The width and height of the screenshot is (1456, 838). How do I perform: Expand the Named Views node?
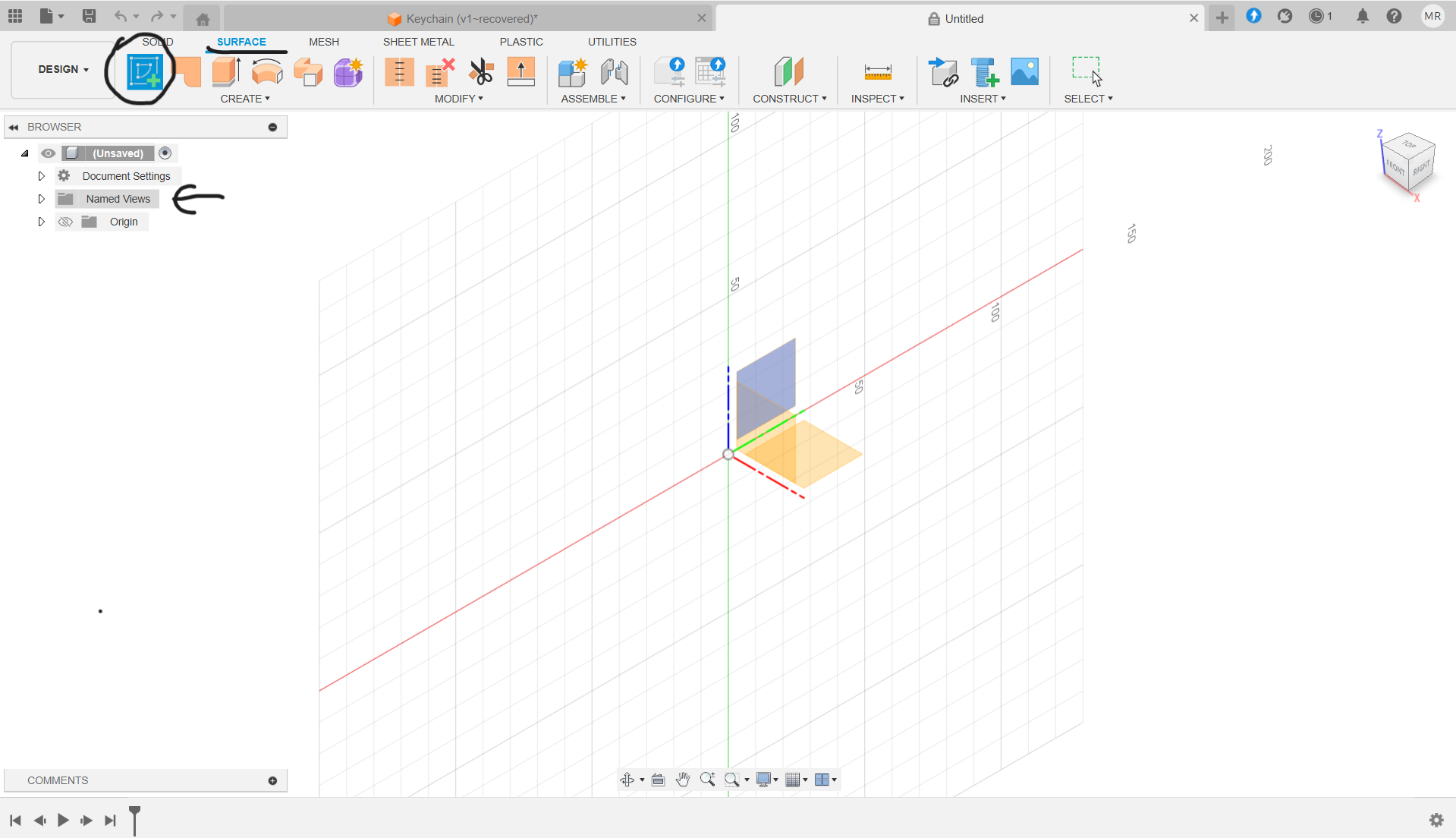pyautogui.click(x=41, y=199)
